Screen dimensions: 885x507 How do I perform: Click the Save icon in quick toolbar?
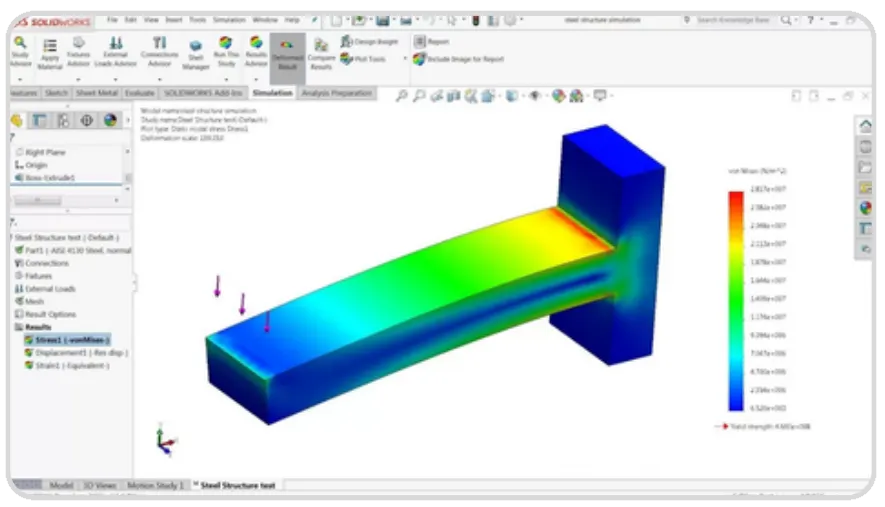383,20
